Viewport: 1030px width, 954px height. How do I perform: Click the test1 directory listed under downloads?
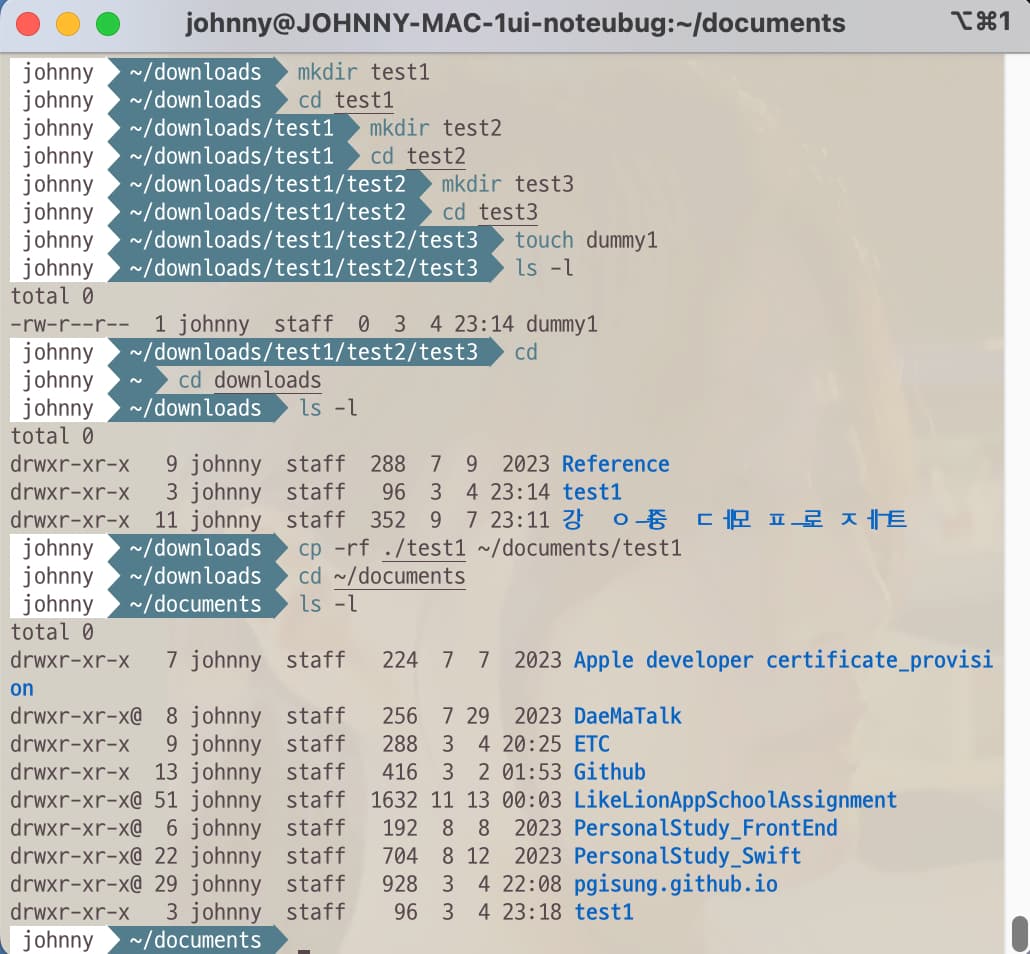pyautogui.click(x=592, y=492)
